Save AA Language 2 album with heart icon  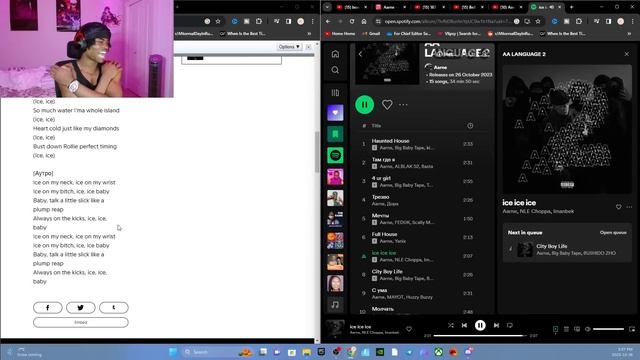pyautogui.click(x=387, y=104)
